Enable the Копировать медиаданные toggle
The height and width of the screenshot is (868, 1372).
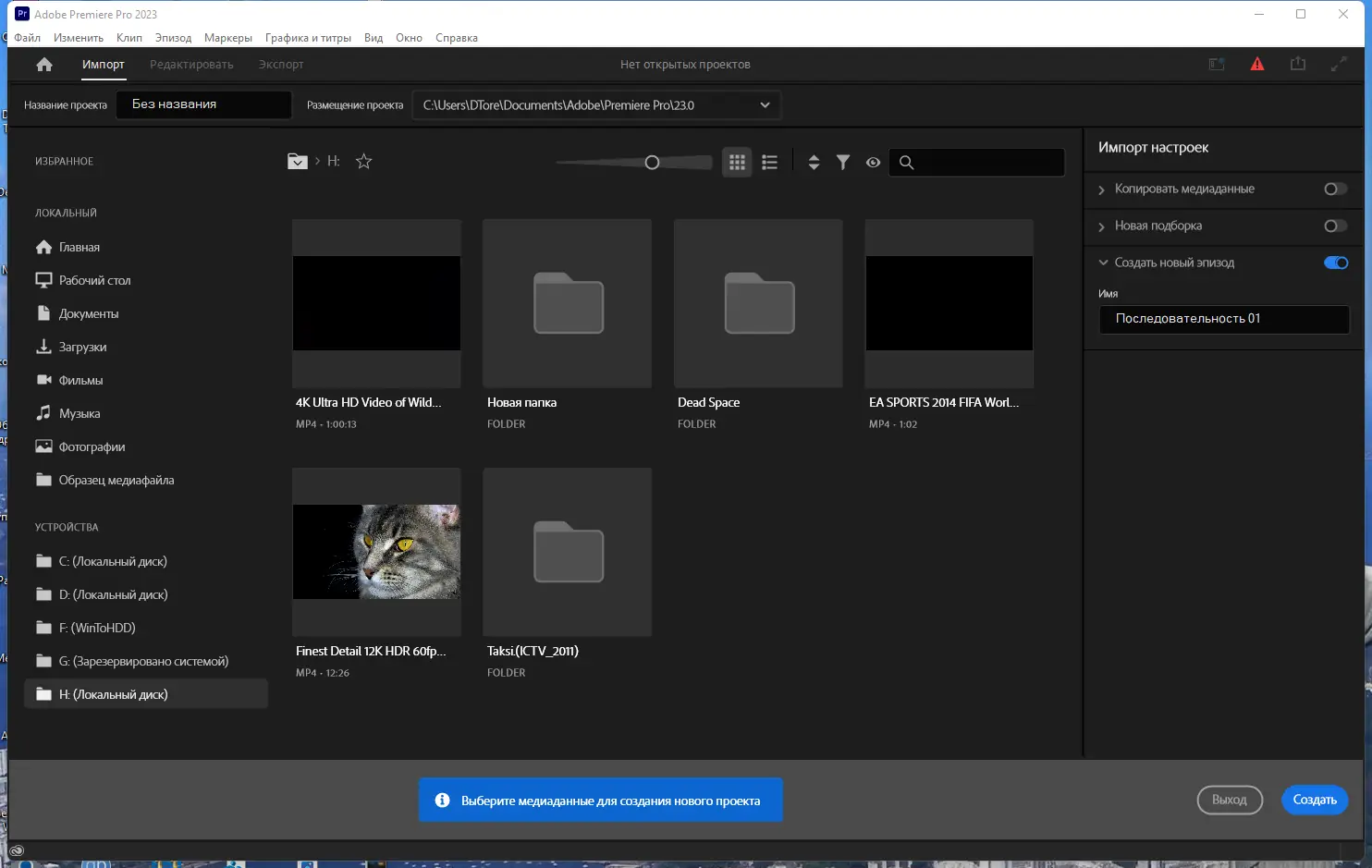[x=1335, y=189]
